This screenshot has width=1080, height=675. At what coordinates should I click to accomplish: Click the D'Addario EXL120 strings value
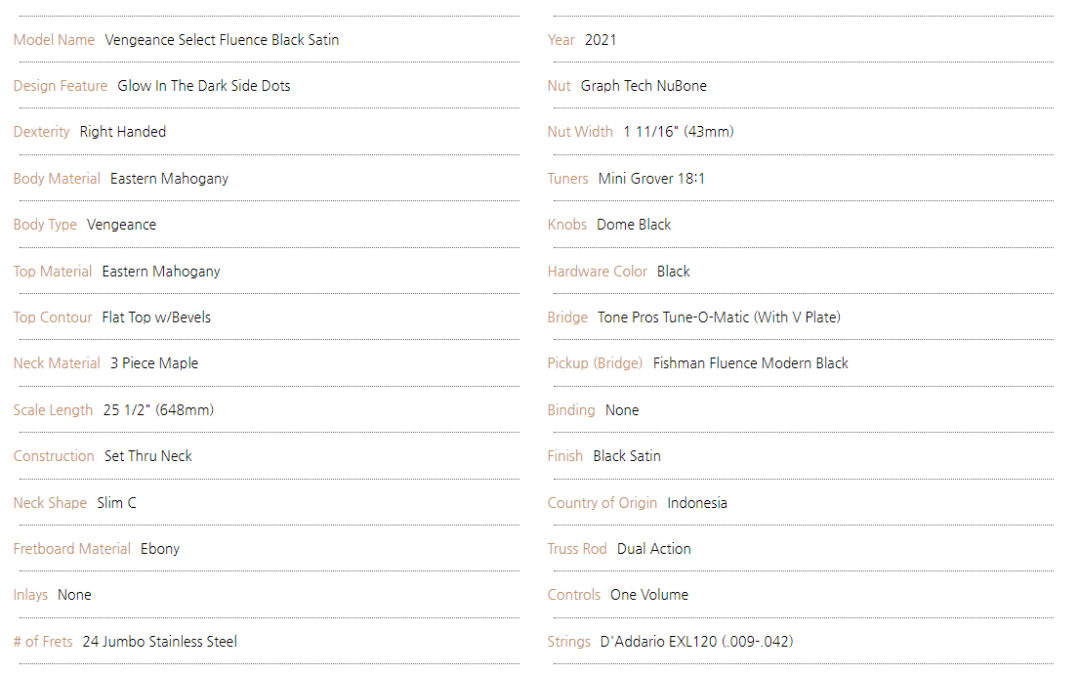click(x=696, y=642)
